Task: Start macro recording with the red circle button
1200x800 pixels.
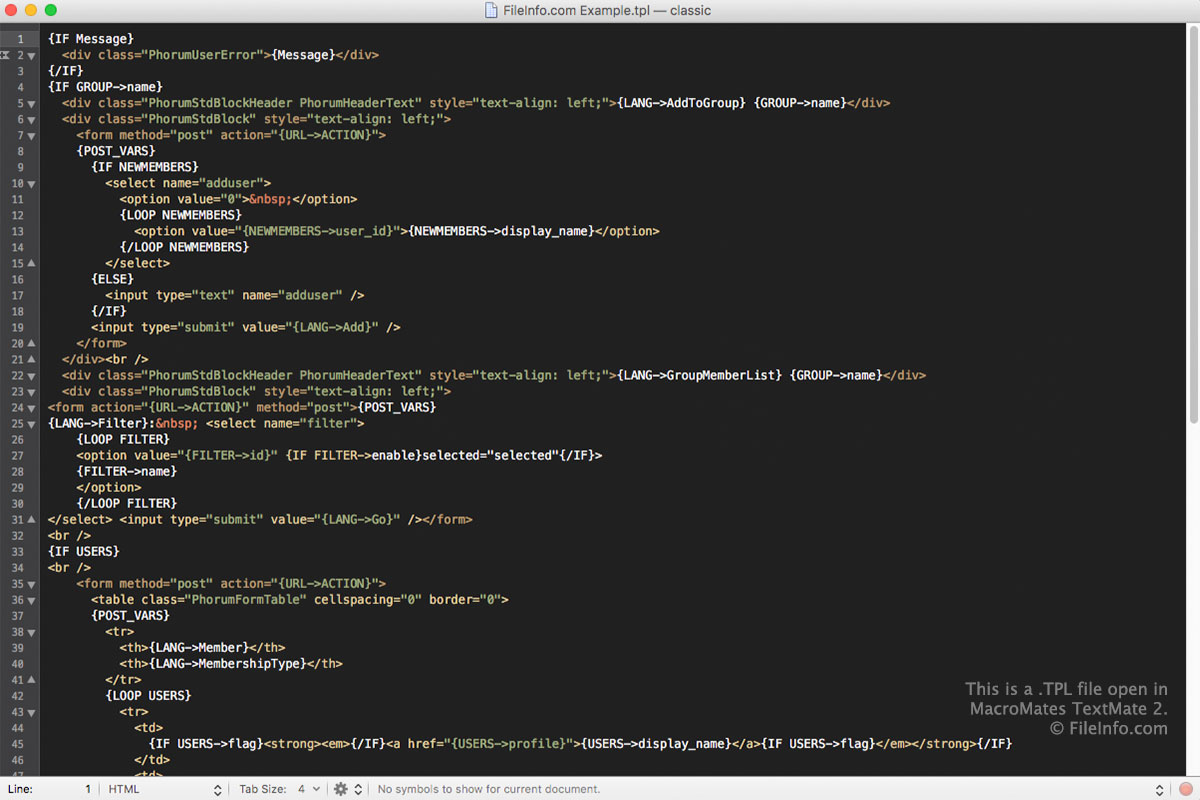Action: click(x=1186, y=789)
